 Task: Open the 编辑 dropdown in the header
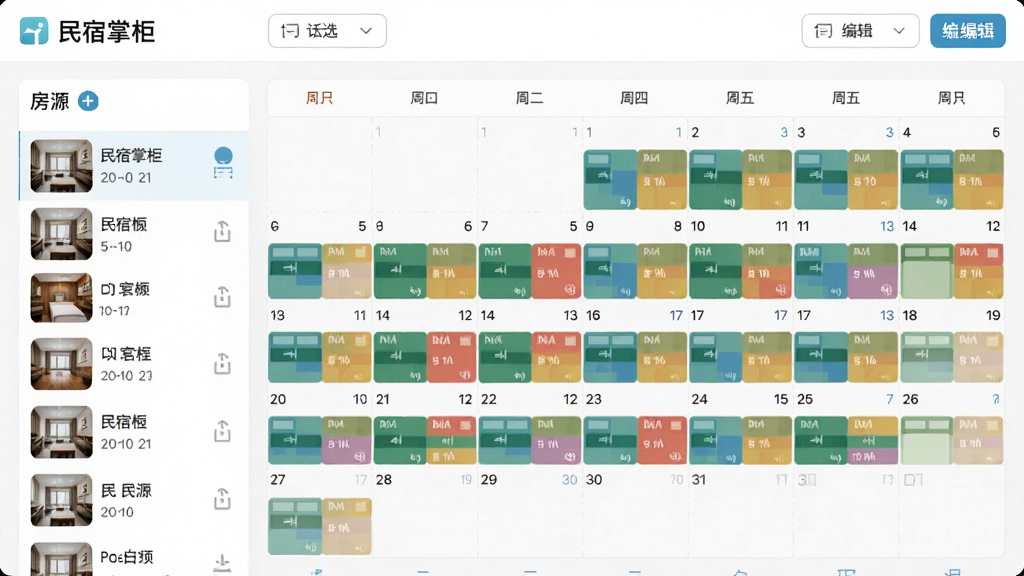click(860, 31)
